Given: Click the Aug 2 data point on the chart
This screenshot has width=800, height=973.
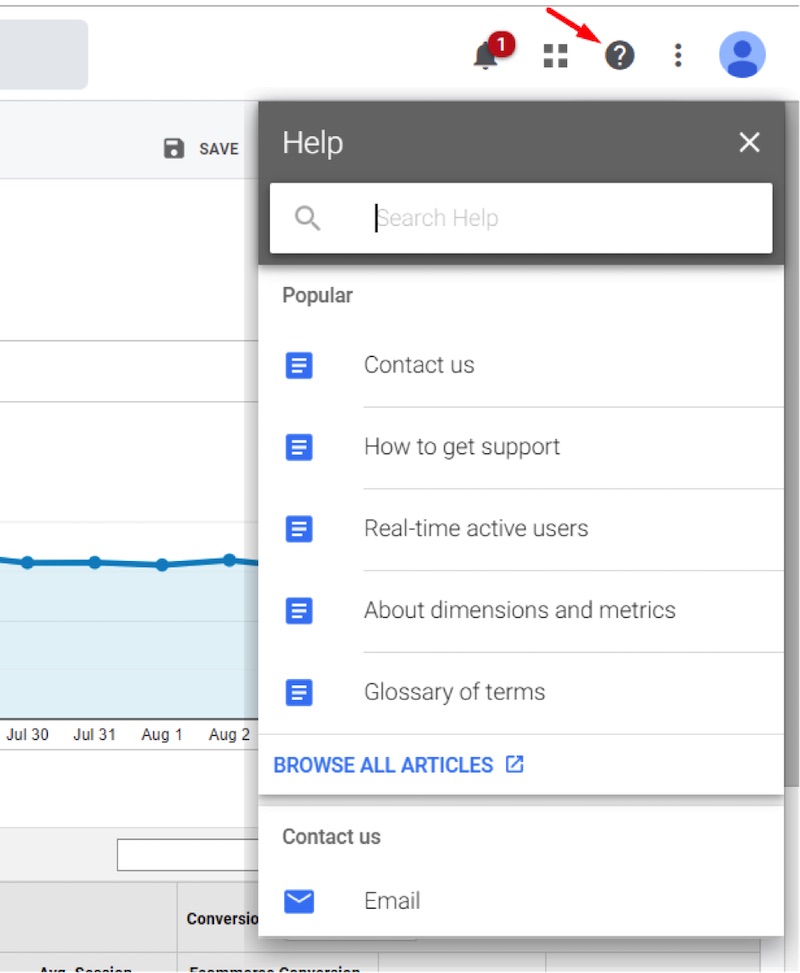Looking at the screenshot, I should coord(229,560).
